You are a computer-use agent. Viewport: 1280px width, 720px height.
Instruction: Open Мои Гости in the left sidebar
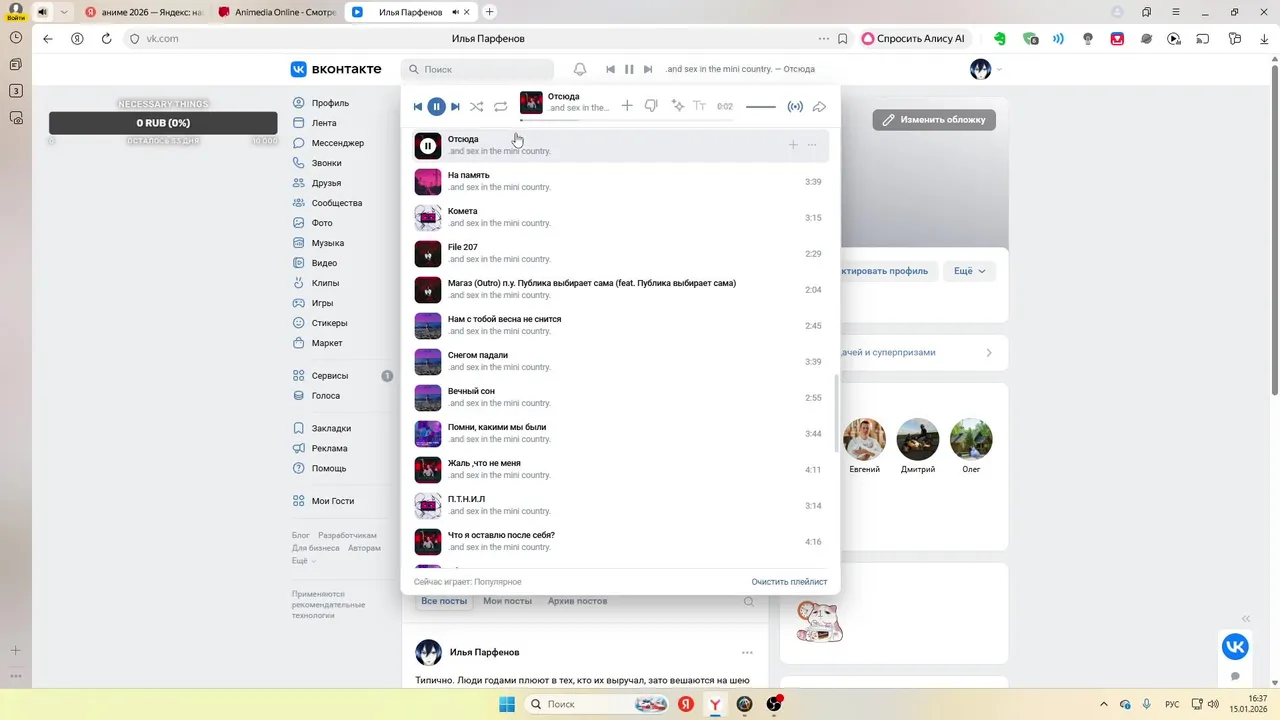click(x=333, y=501)
